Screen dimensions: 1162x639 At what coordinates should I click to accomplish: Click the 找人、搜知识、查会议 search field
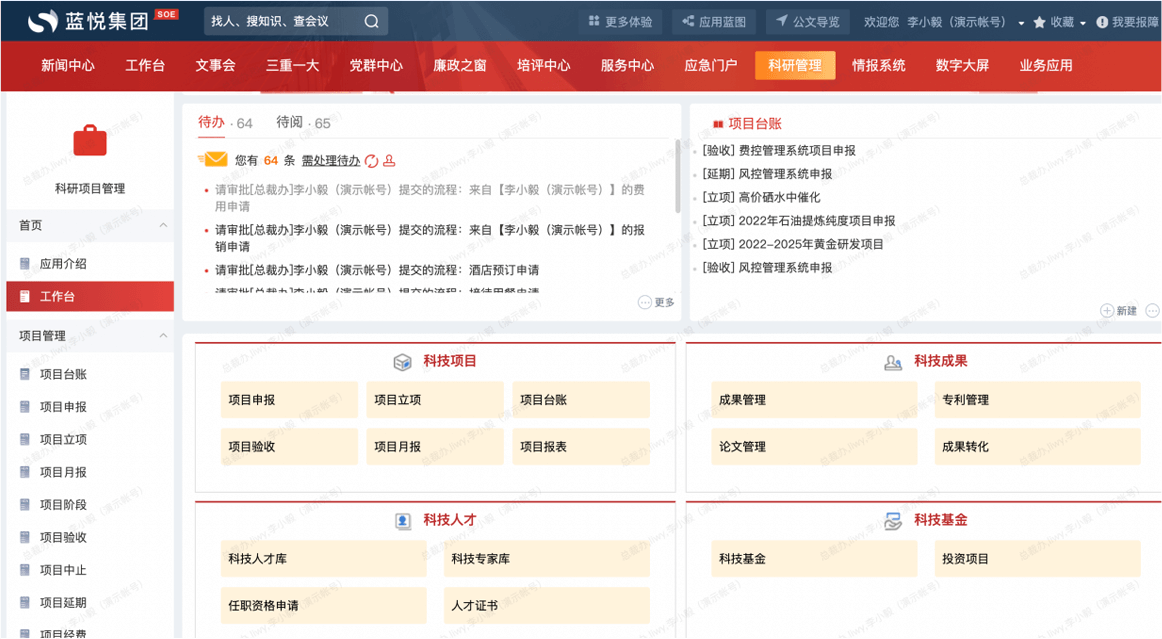click(x=282, y=22)
